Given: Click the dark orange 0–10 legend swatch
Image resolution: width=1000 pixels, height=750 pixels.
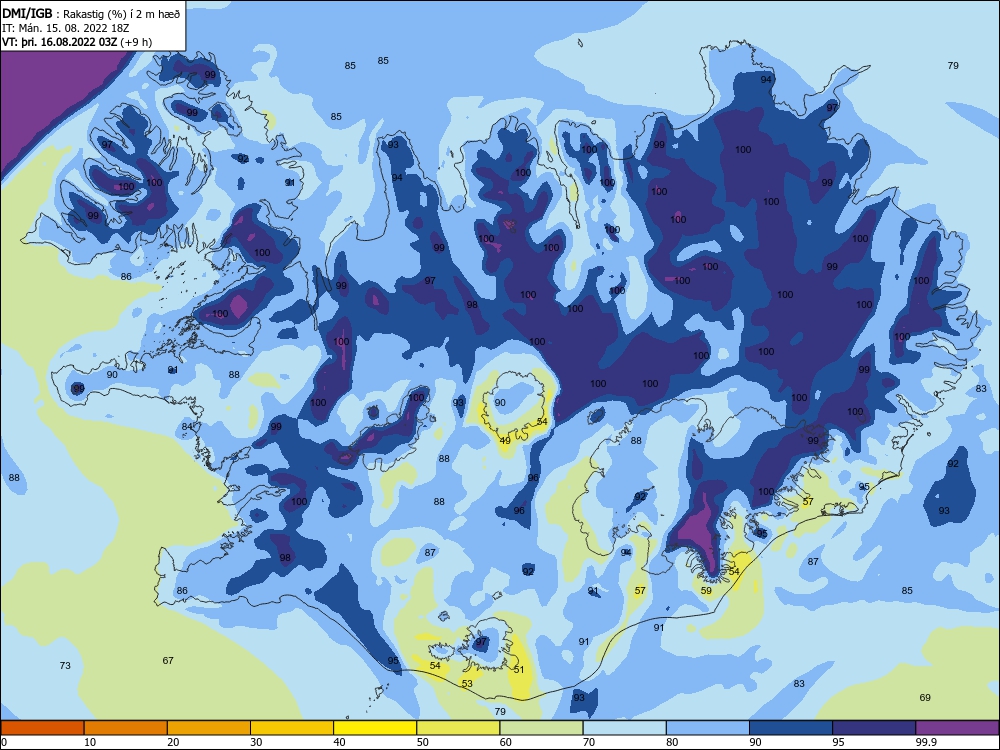Looking at the screenshot, I should click(x=42, y=728).
